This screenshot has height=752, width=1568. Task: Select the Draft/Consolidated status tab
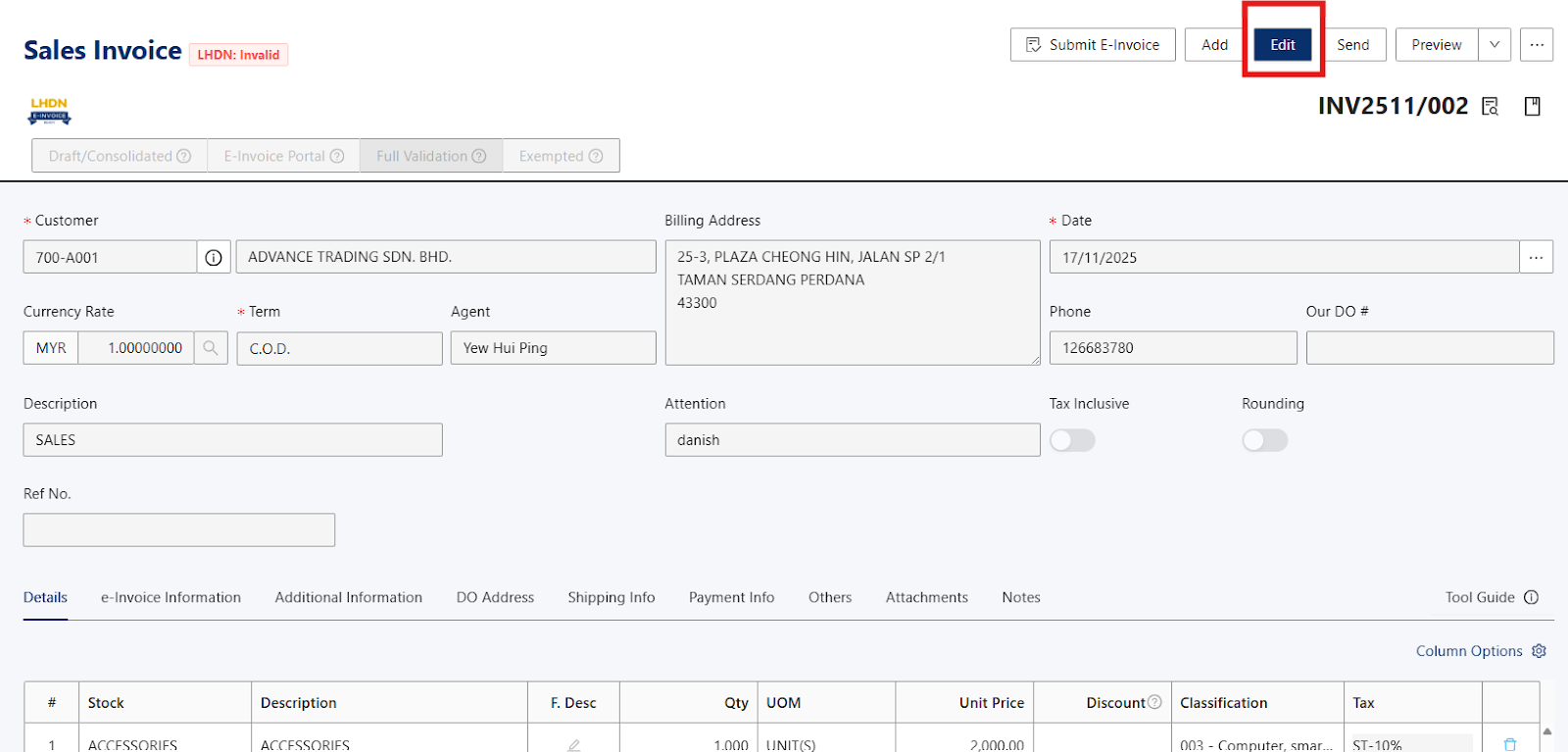pos(120,156)
